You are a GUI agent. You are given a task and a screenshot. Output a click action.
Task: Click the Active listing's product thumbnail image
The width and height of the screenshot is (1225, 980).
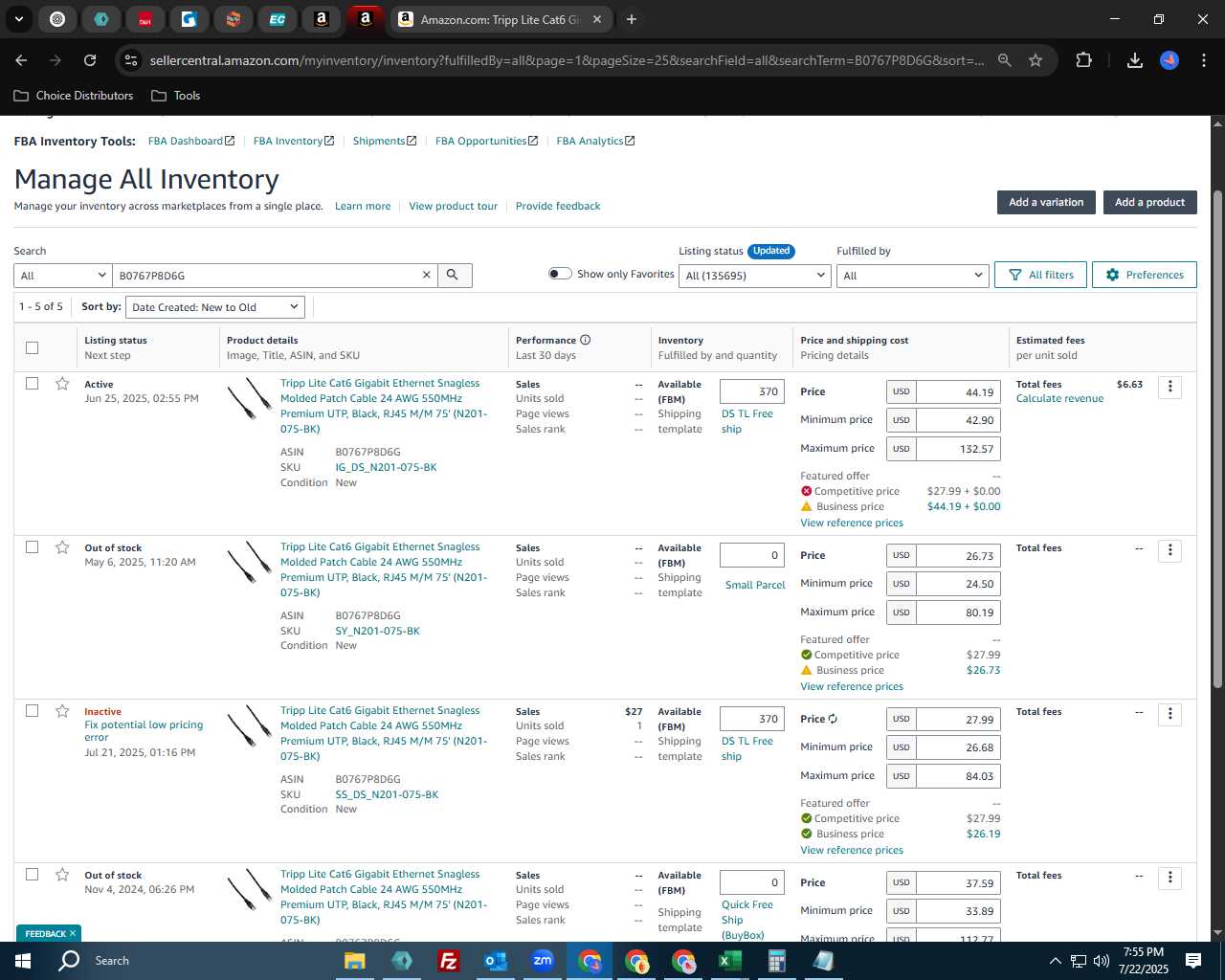[250, 398]
